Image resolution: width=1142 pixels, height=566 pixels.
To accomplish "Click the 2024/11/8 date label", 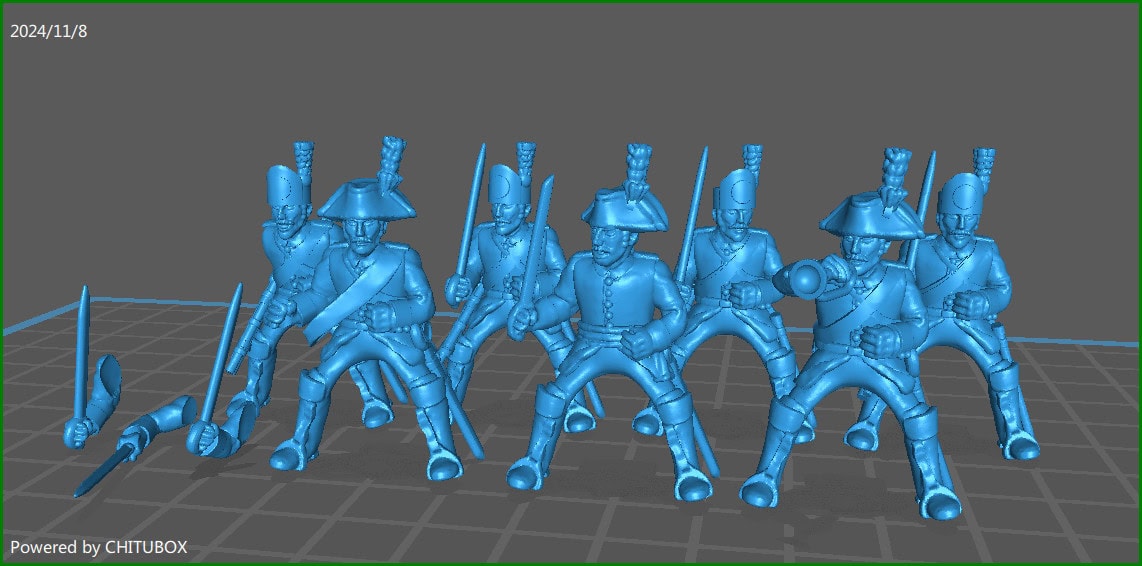I will pyautogui.click(x=49, y=31).
